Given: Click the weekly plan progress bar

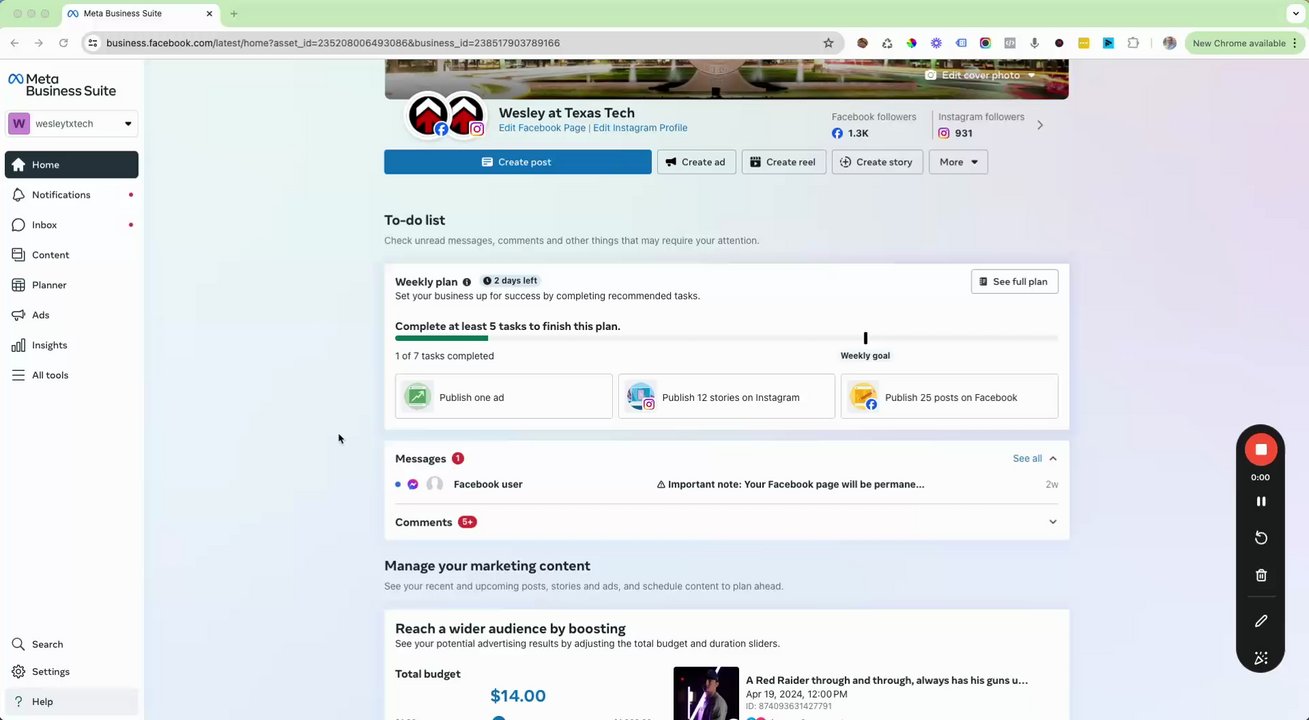Looking at the screenshot, I should coord(726,338).
